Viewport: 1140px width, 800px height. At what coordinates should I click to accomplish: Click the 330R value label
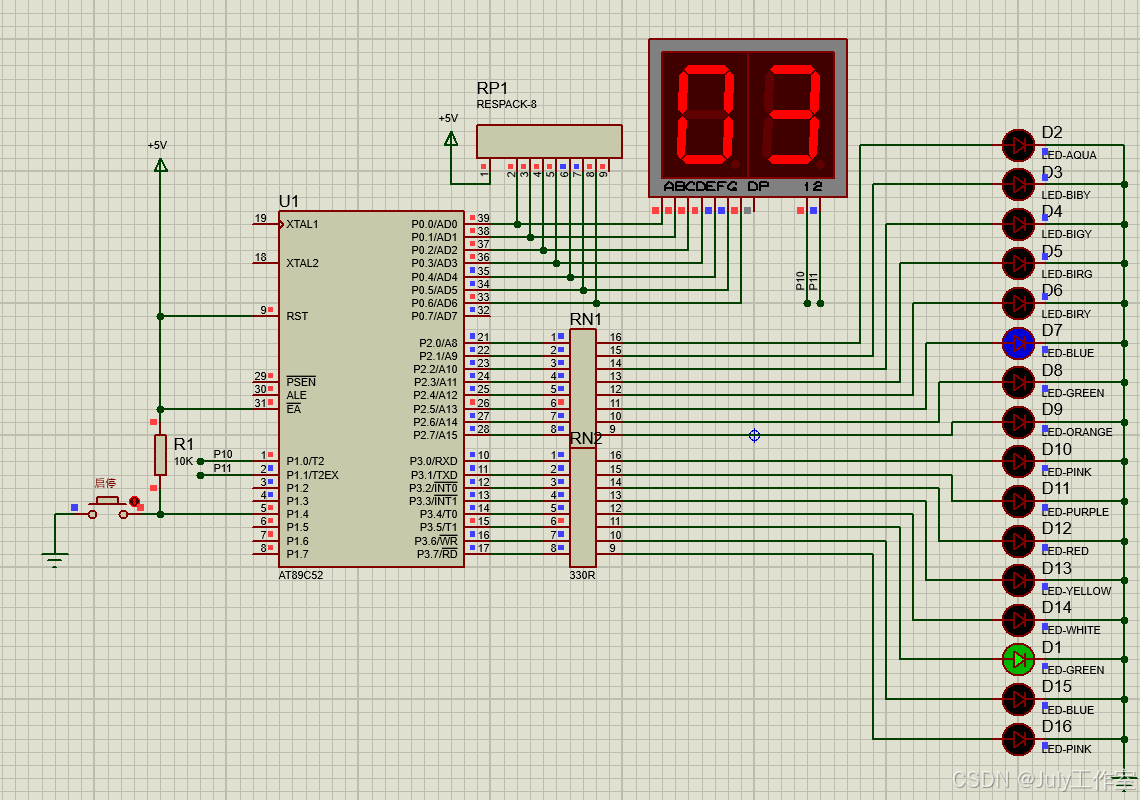pyautogui.click(x=582, y=575)
